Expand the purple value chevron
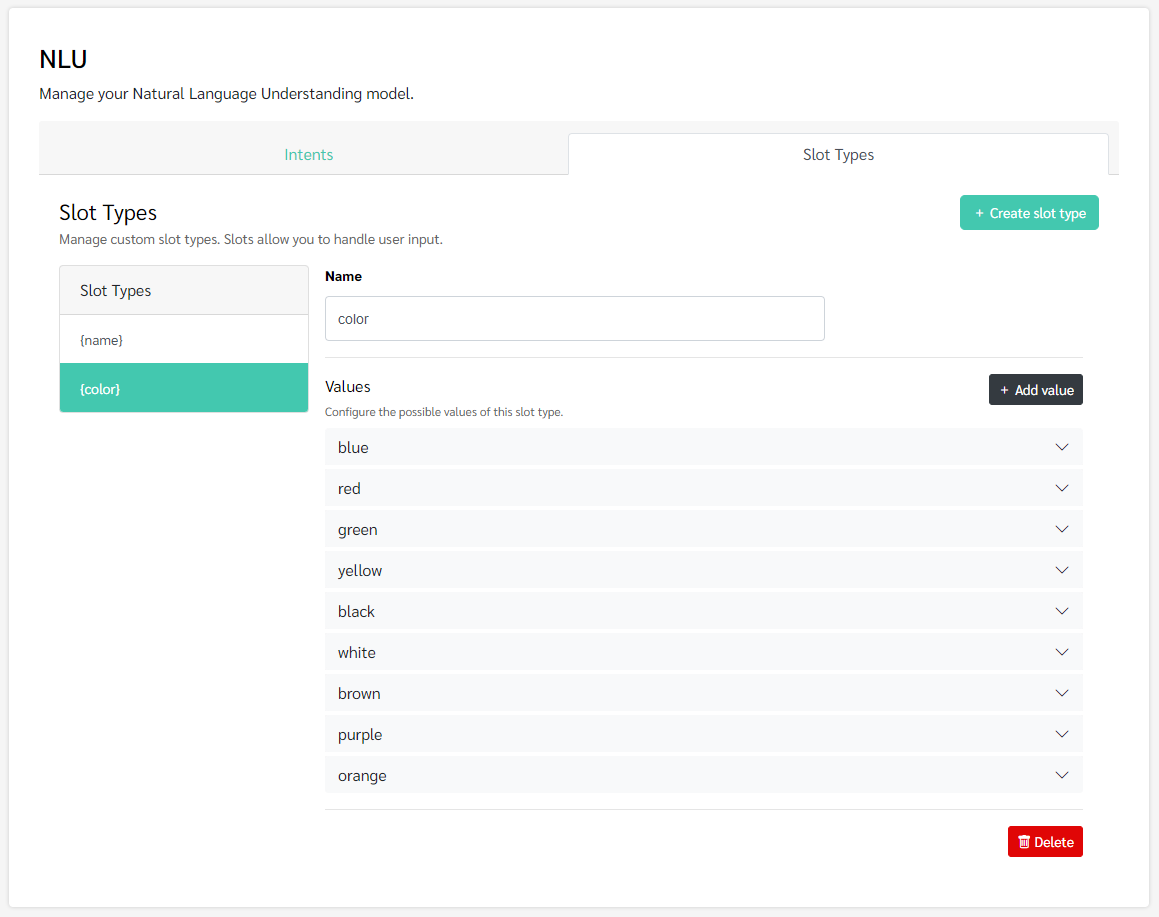 point(1062,734)
